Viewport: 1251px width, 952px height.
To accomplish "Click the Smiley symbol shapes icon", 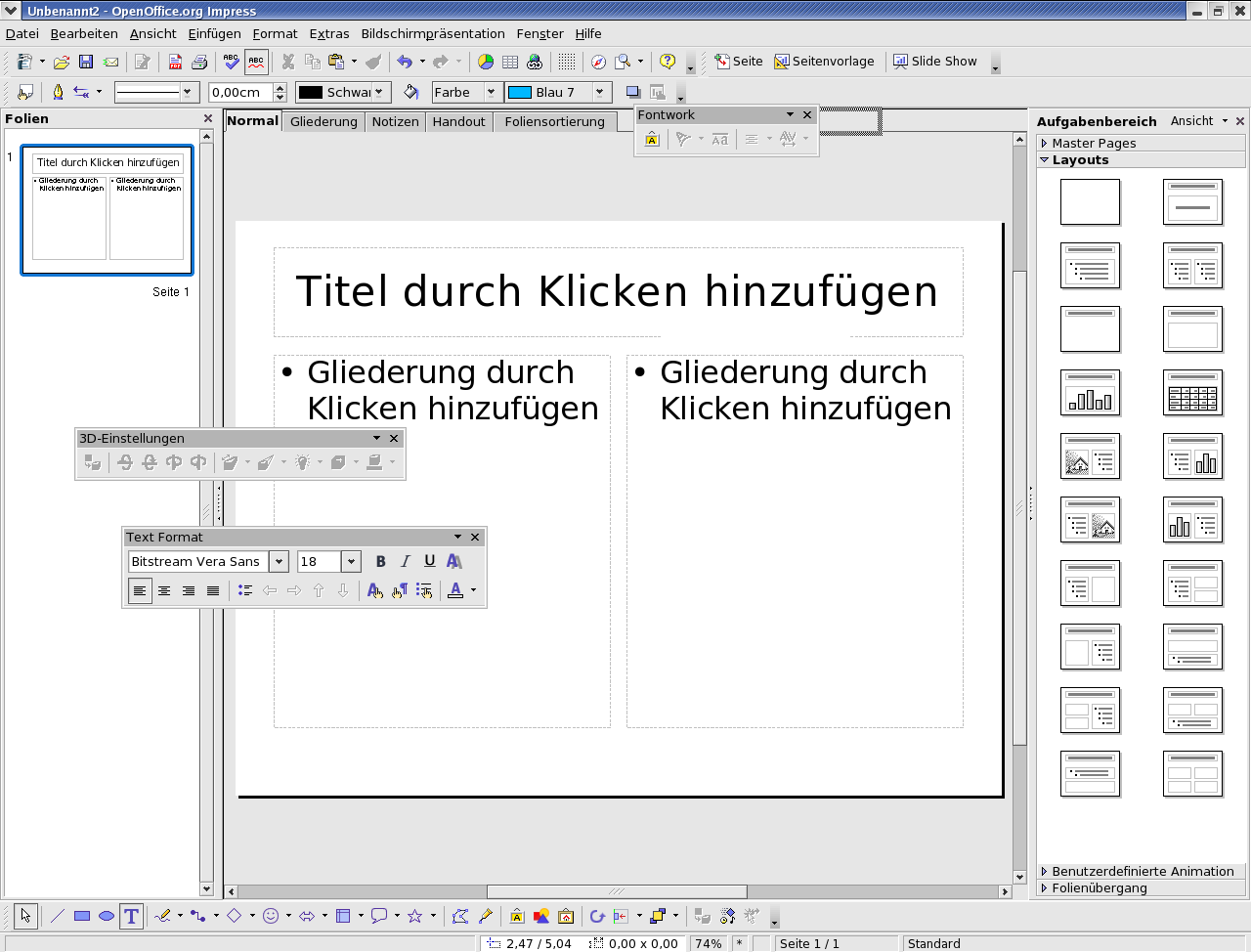I will [x=271, y=916].
